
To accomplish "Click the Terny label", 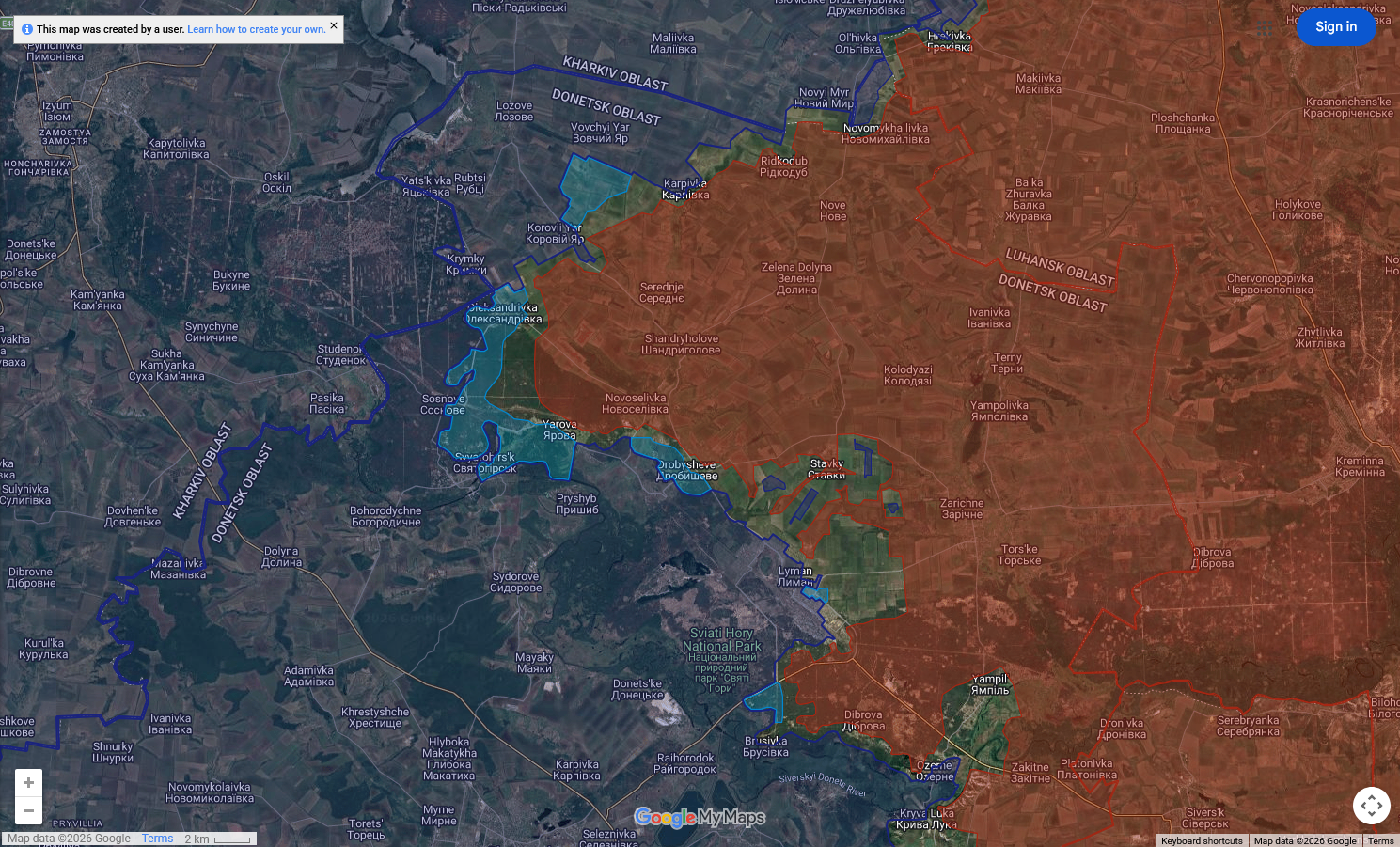I will point(1007,363).
